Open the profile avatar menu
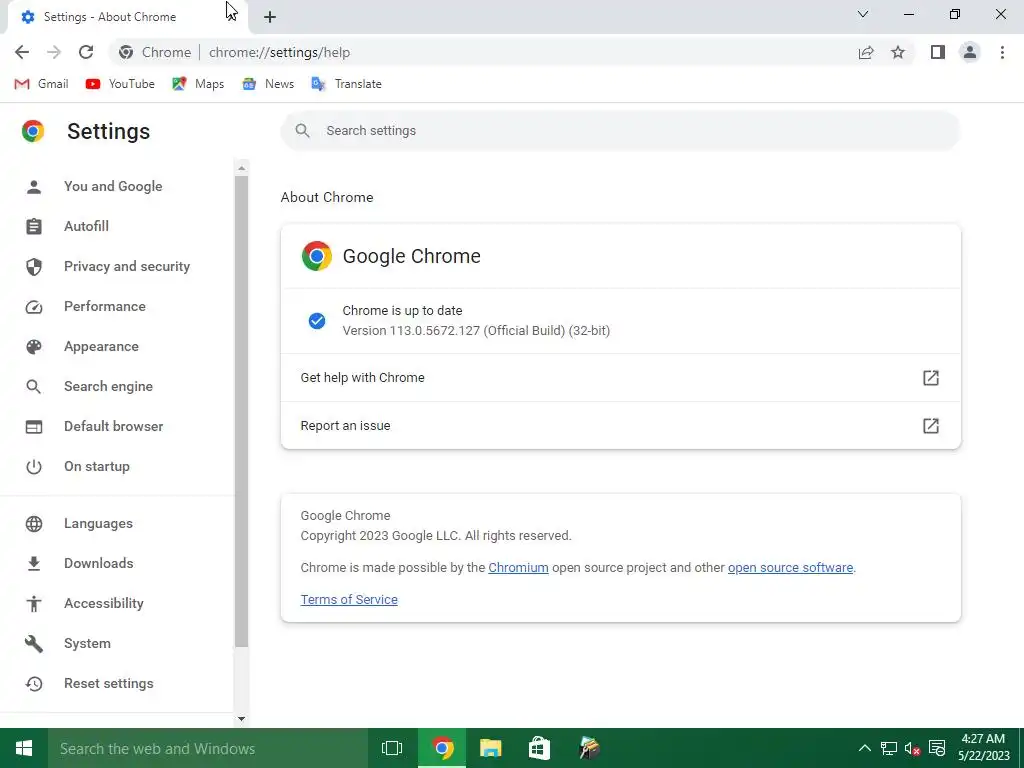The width and height of the screenshot is (1024, 768). (970, 52)
